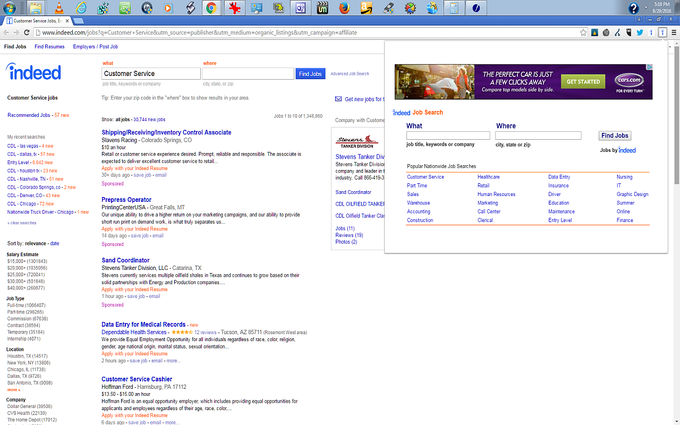Sort results by date

tap(54, 243)
